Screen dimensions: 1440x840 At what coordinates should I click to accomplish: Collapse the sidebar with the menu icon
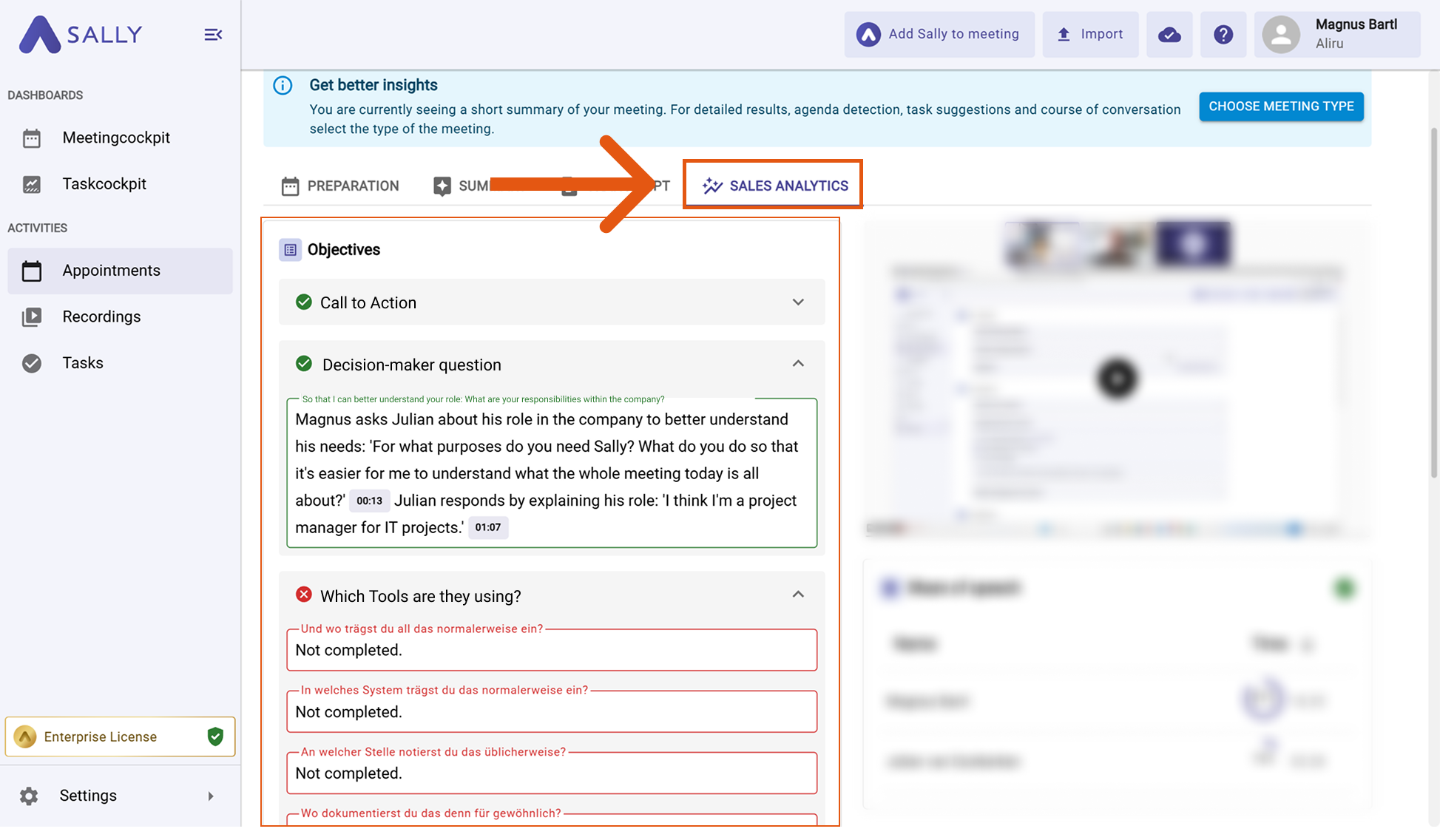point(213,35)
